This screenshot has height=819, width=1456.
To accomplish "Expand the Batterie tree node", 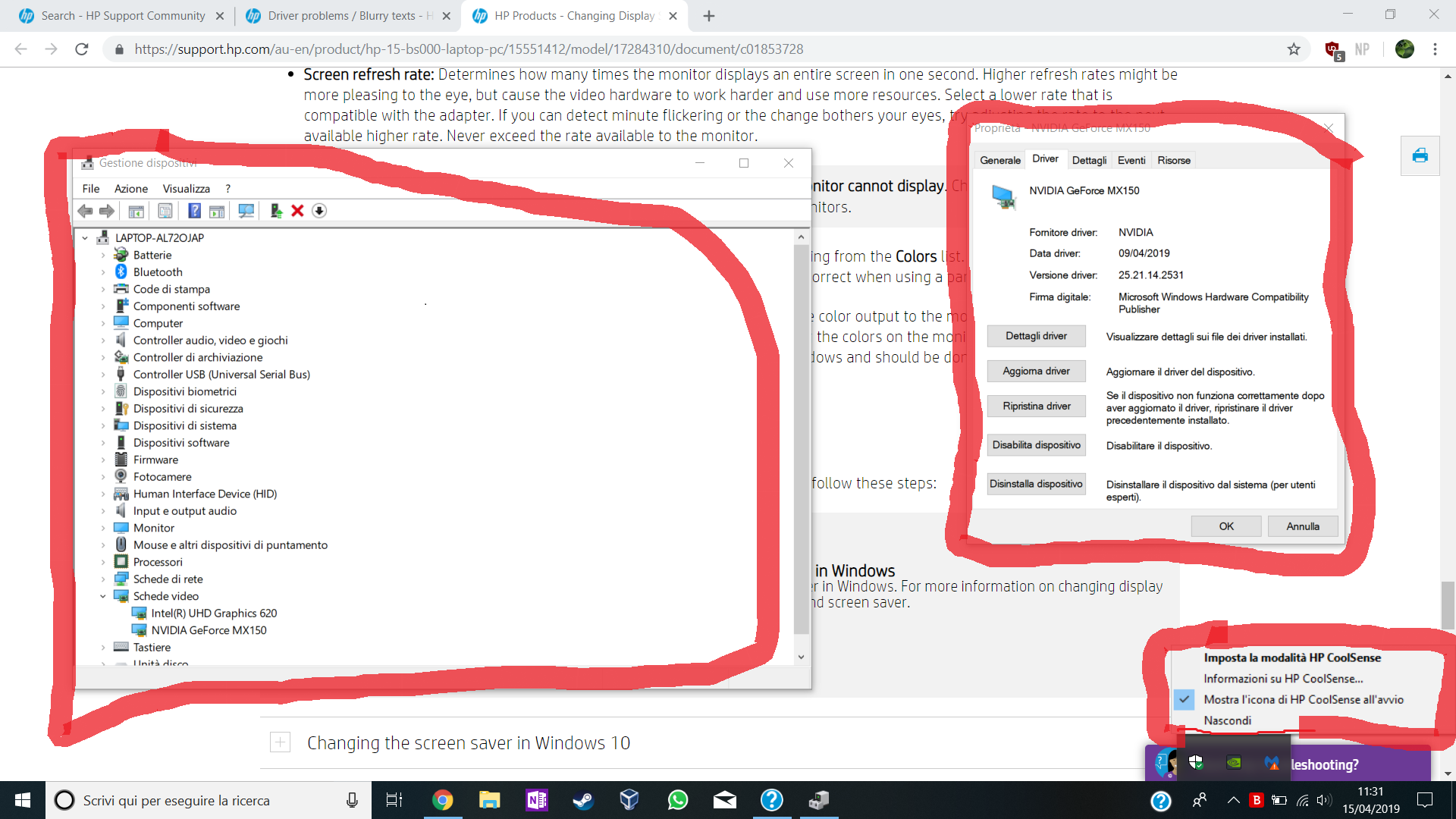I will (103, 256).
